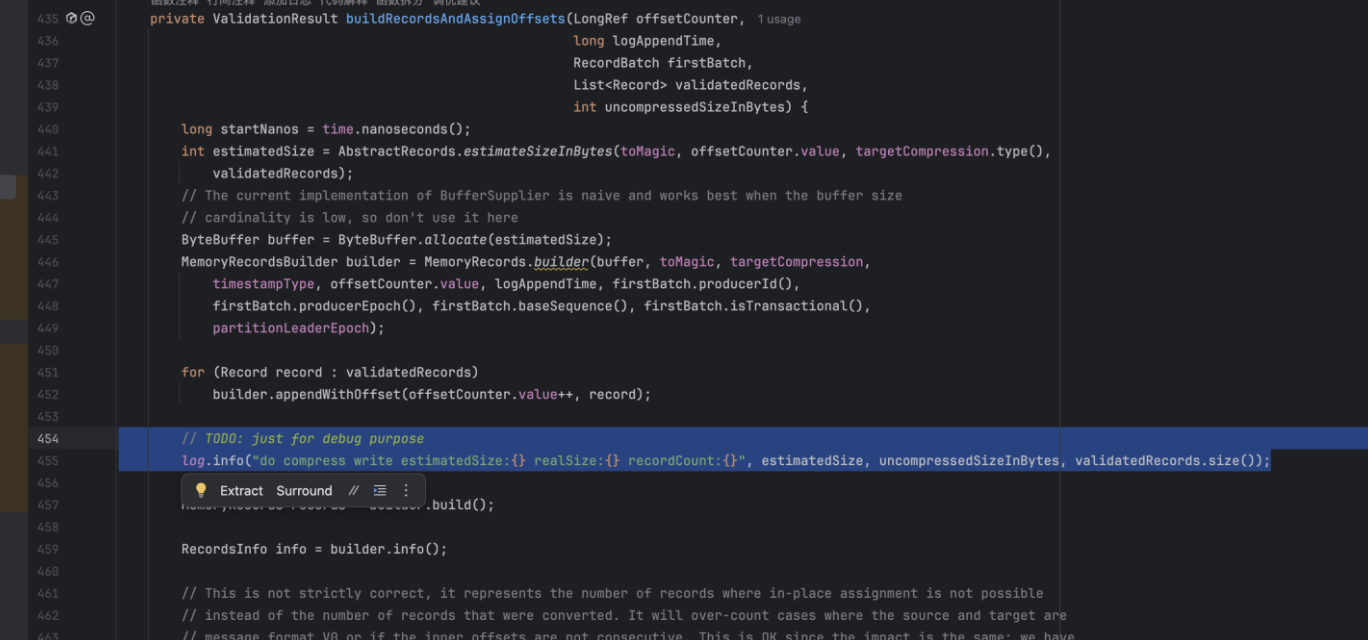The height and width of the screenshot is (640, 1368).
Task: Place the cursor in the TODO debug comment
Action: click(x=302, y=439)
